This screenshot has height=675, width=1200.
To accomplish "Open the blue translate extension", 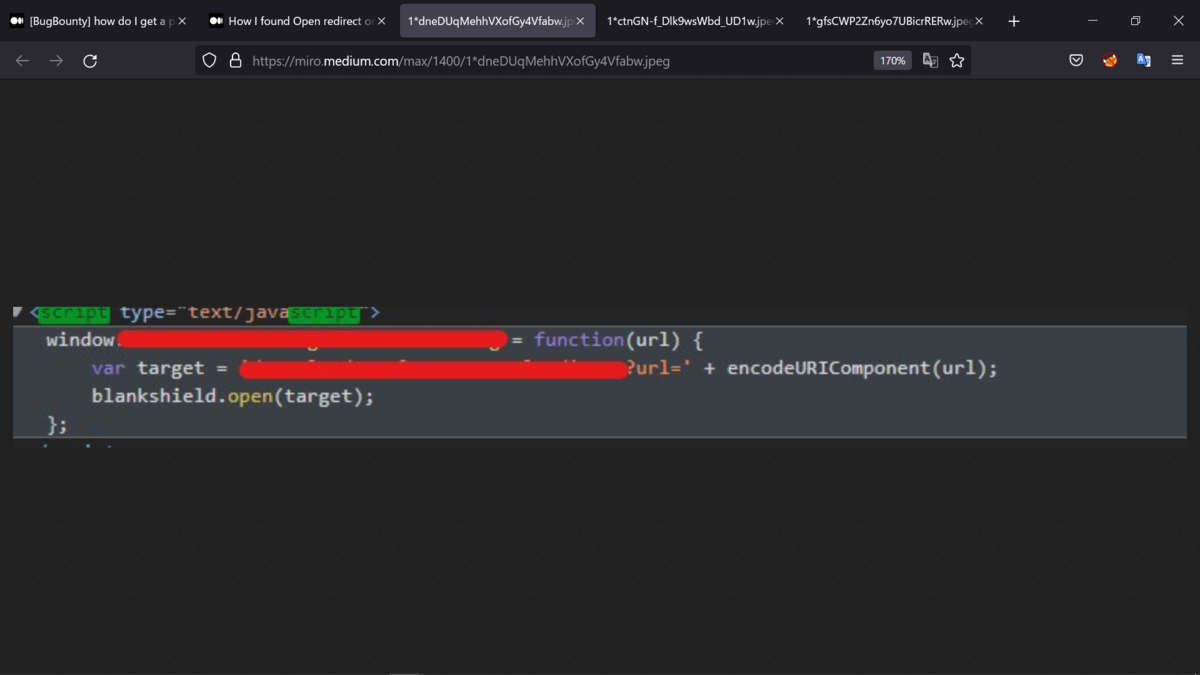I will pos(1144,61).
